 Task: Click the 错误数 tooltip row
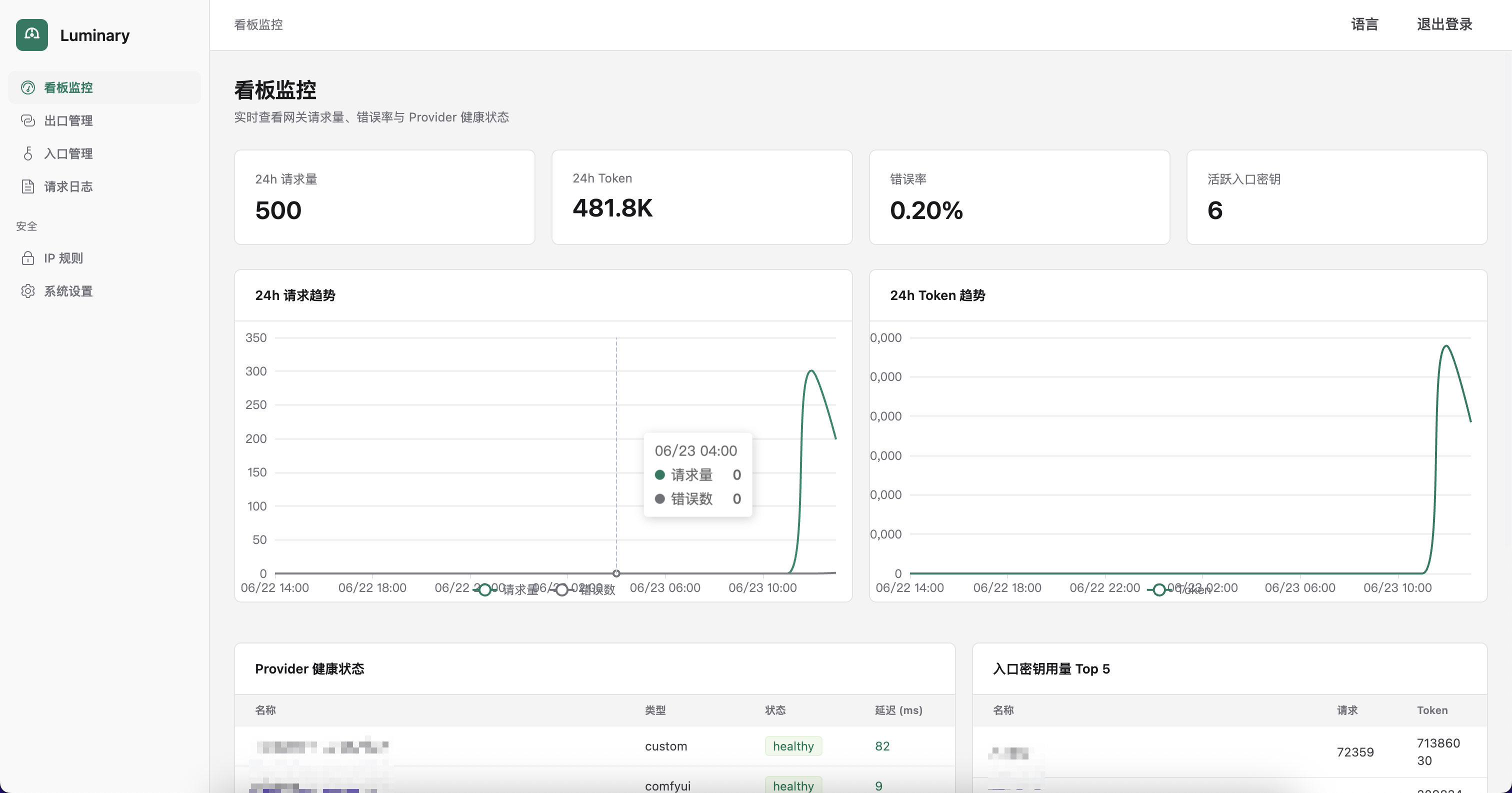tap(698, 499)
